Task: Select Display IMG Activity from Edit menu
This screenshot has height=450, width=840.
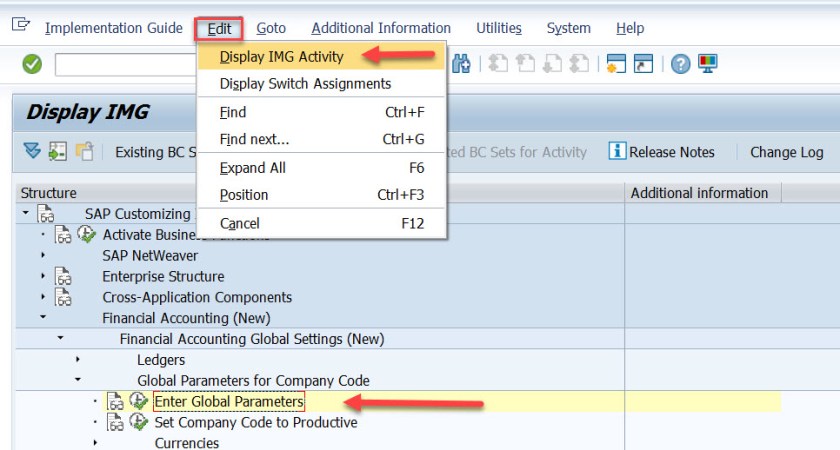Action: [x=281, y=56]
